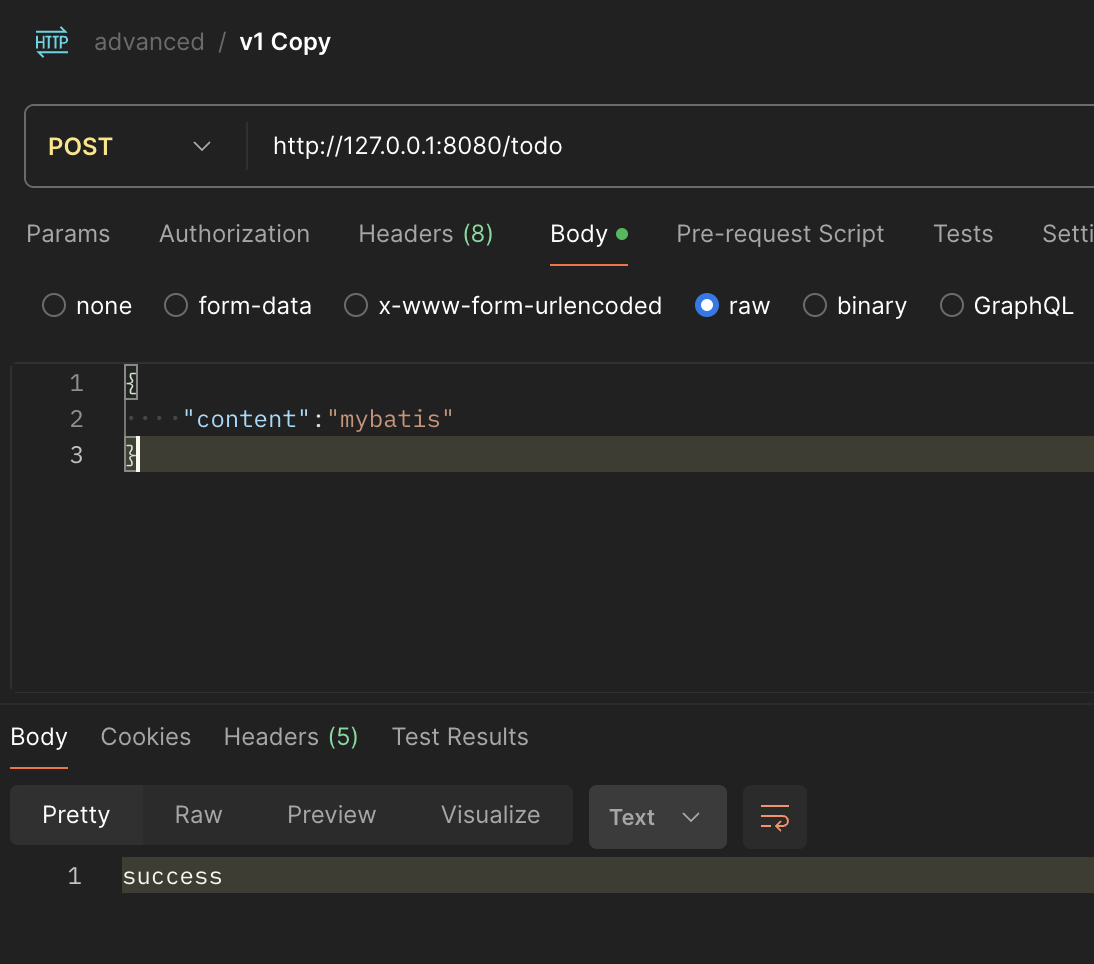Select the GraphQL body option
Screen dimensions: 1094x964
tap(1007, 306)
